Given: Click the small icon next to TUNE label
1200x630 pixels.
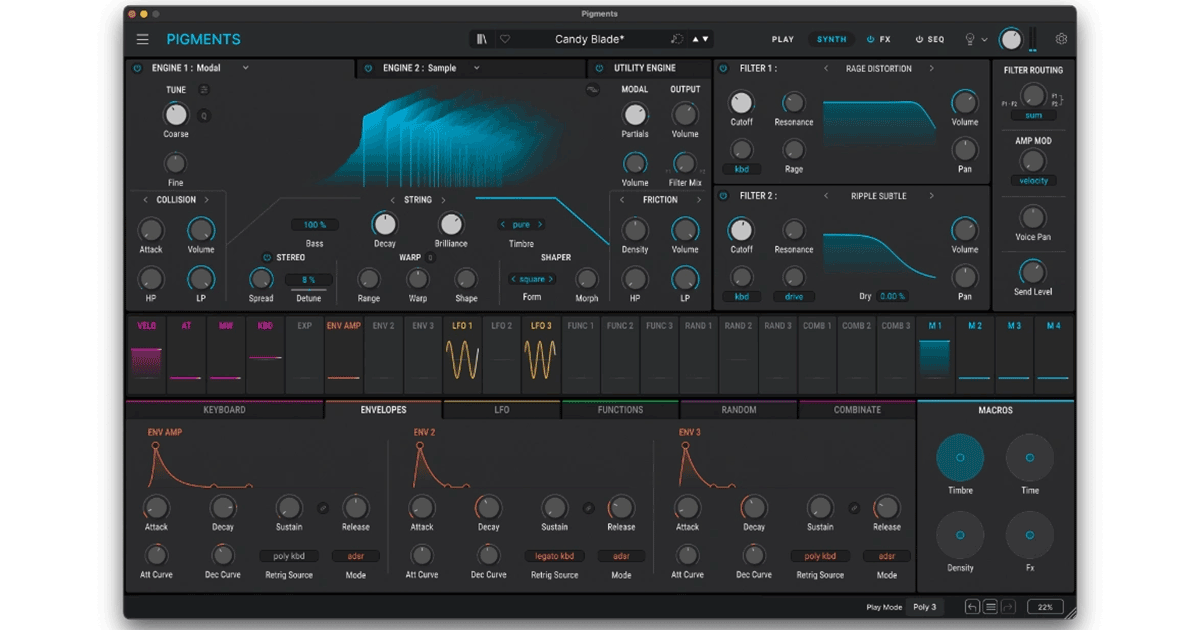Looking at the screenshot, I should (x=204, y=89).
